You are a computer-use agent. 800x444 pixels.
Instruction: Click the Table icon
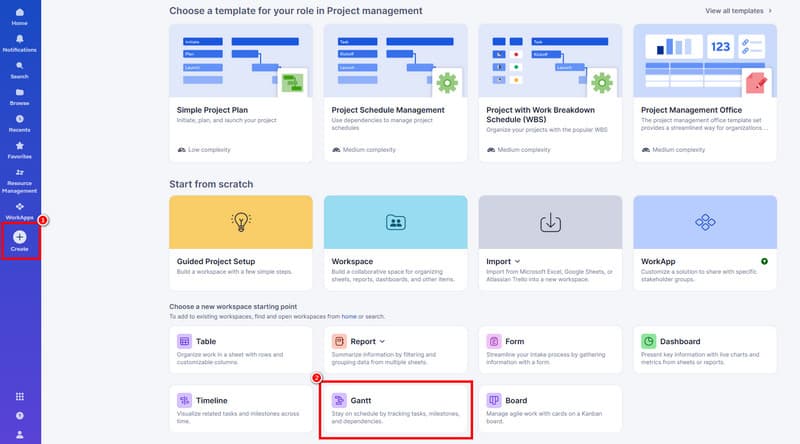coord(184,341)
